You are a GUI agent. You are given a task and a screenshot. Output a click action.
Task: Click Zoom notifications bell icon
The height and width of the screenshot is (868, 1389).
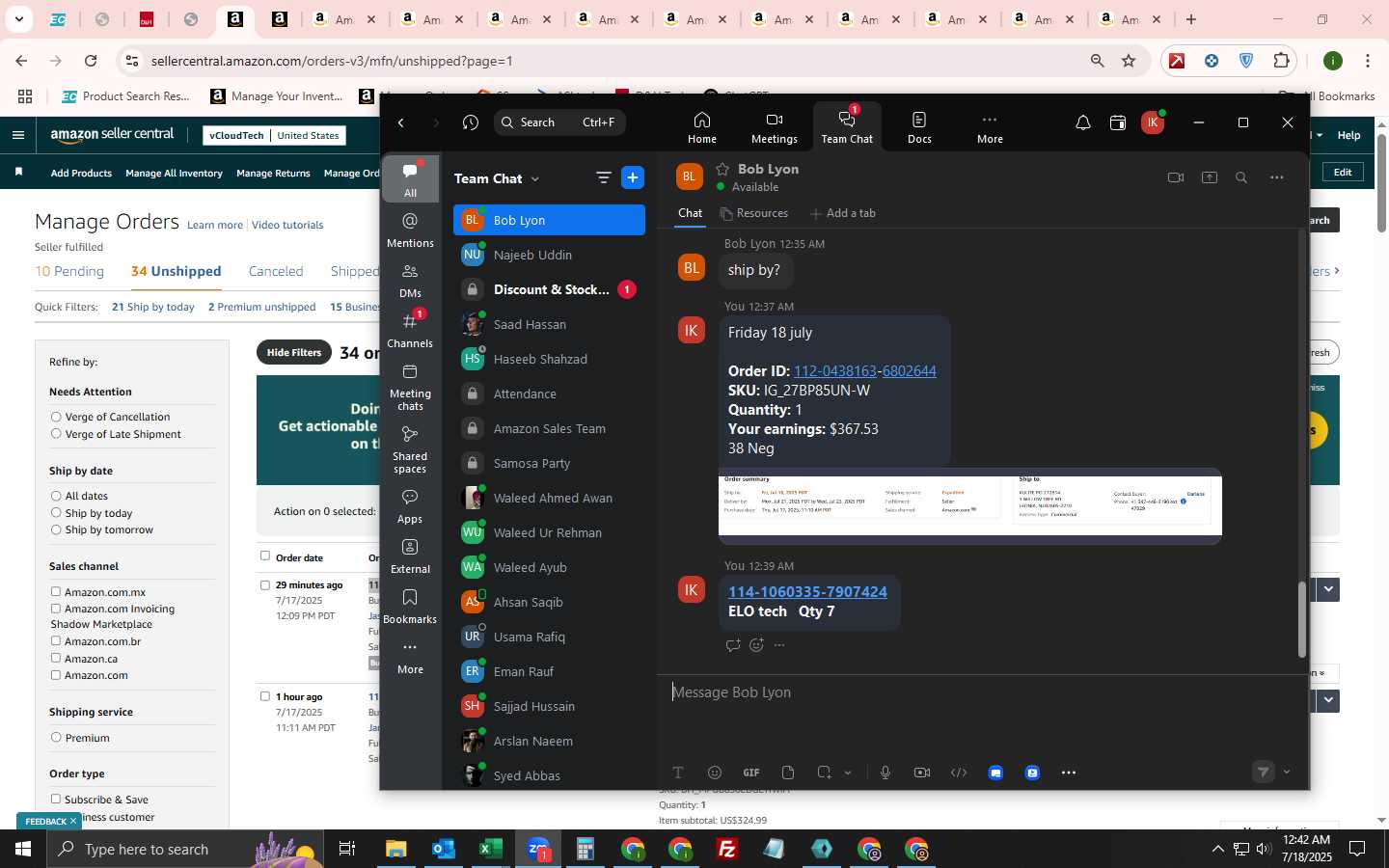[x=1083, y=122]
